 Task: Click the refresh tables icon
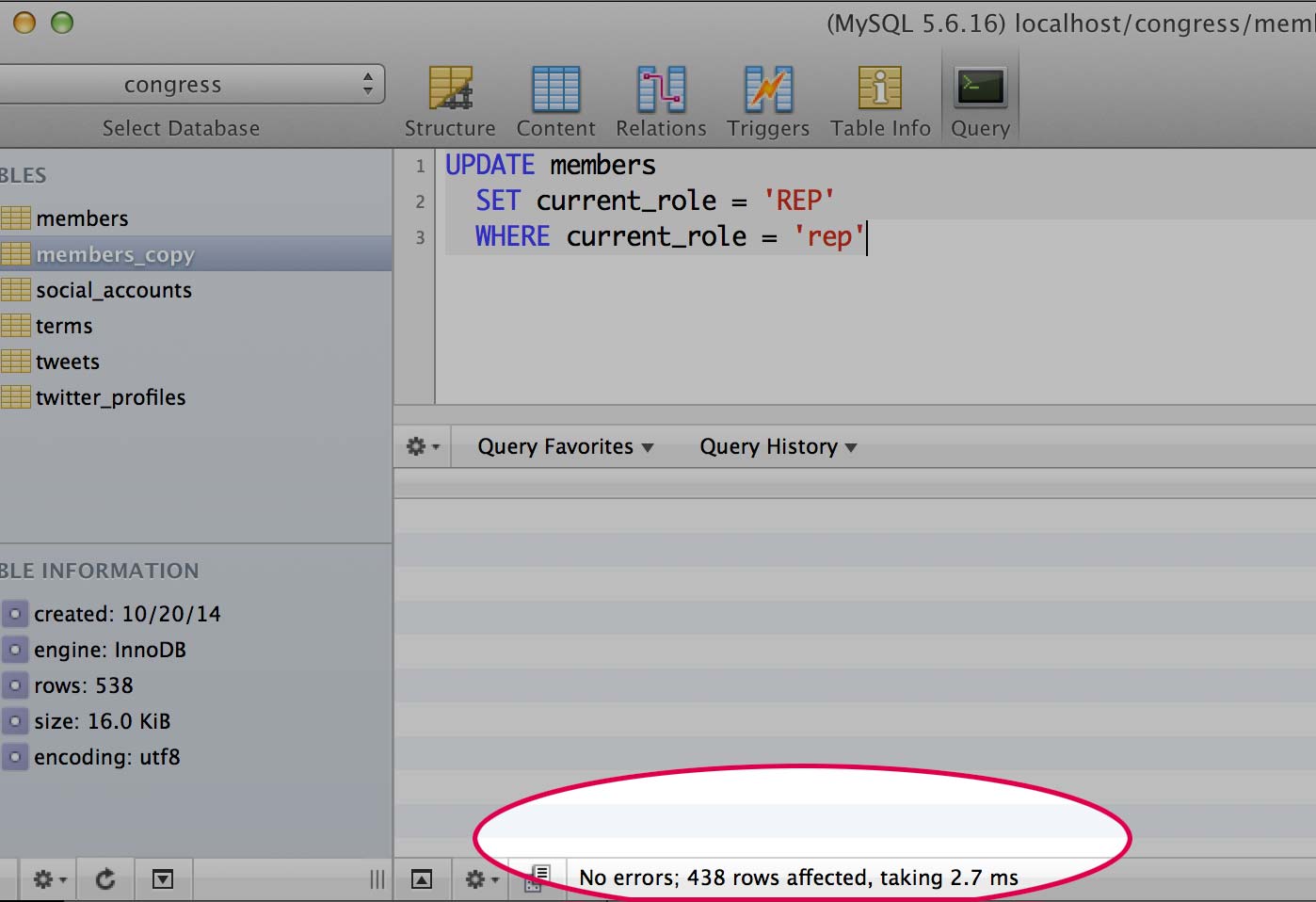pos(105,879)
